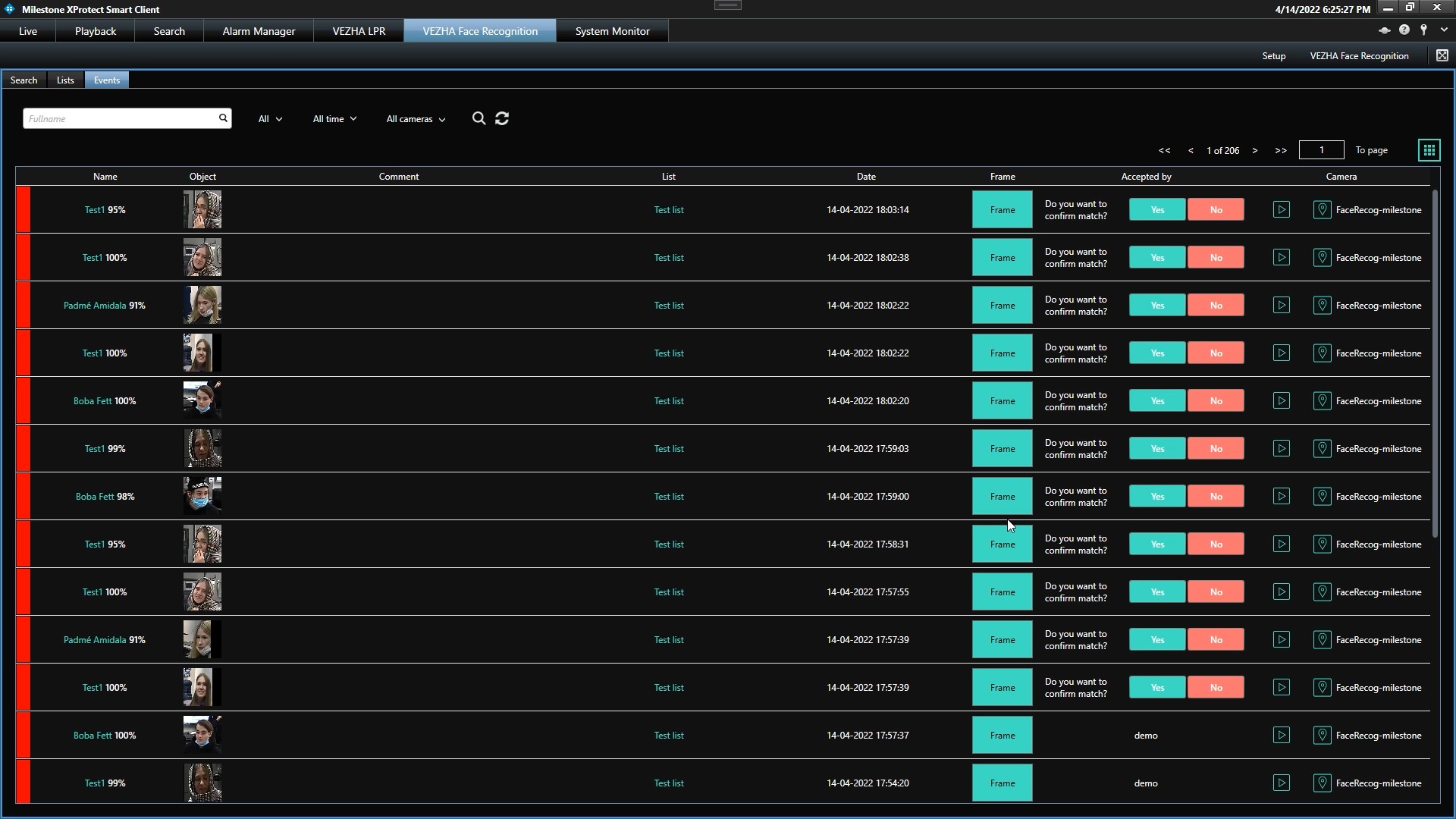Image resolution: width=1456 pixels, height=819 pixels.
Task: Sort by the Date column header
Action: (x=866, y=177)
